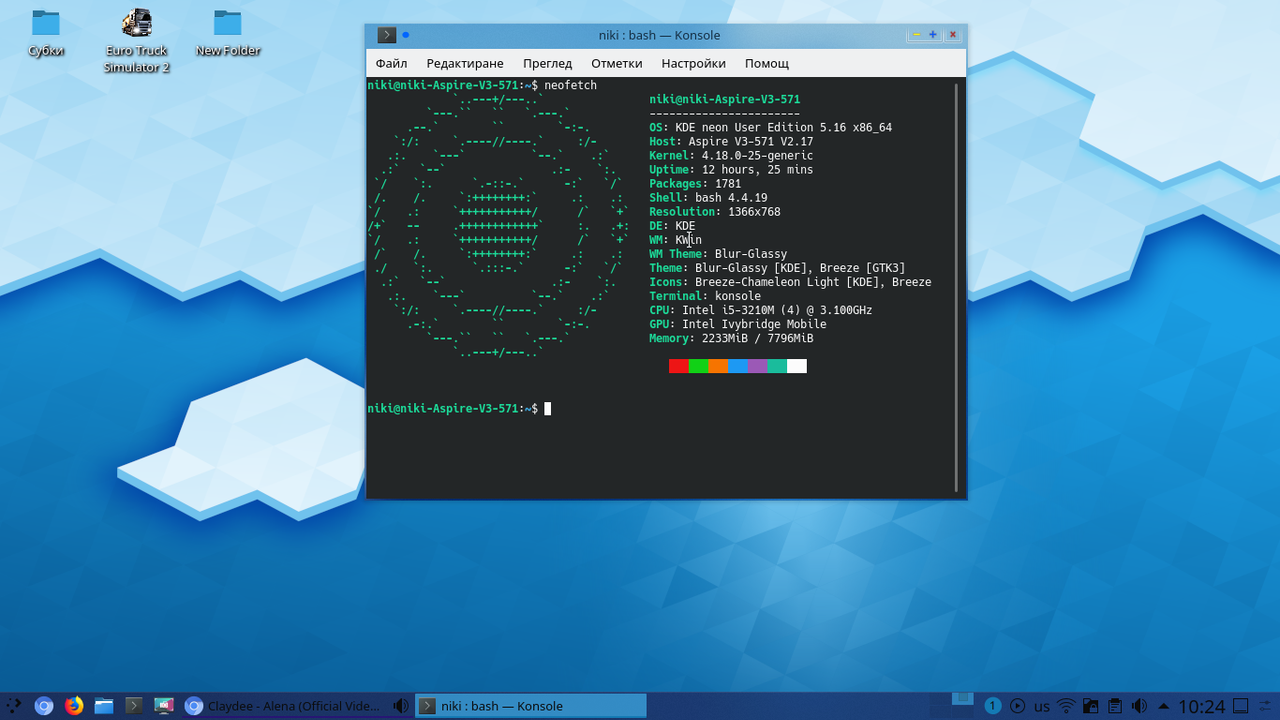Screen dimensions: 1280x720
Task: Click the show desktop icon by the clock
Action: (1241, 706)
